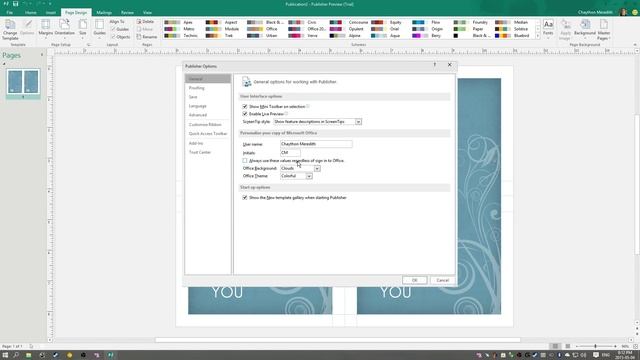Collapse the ribbon arrow
640x360 pixels.
[635, 44]
